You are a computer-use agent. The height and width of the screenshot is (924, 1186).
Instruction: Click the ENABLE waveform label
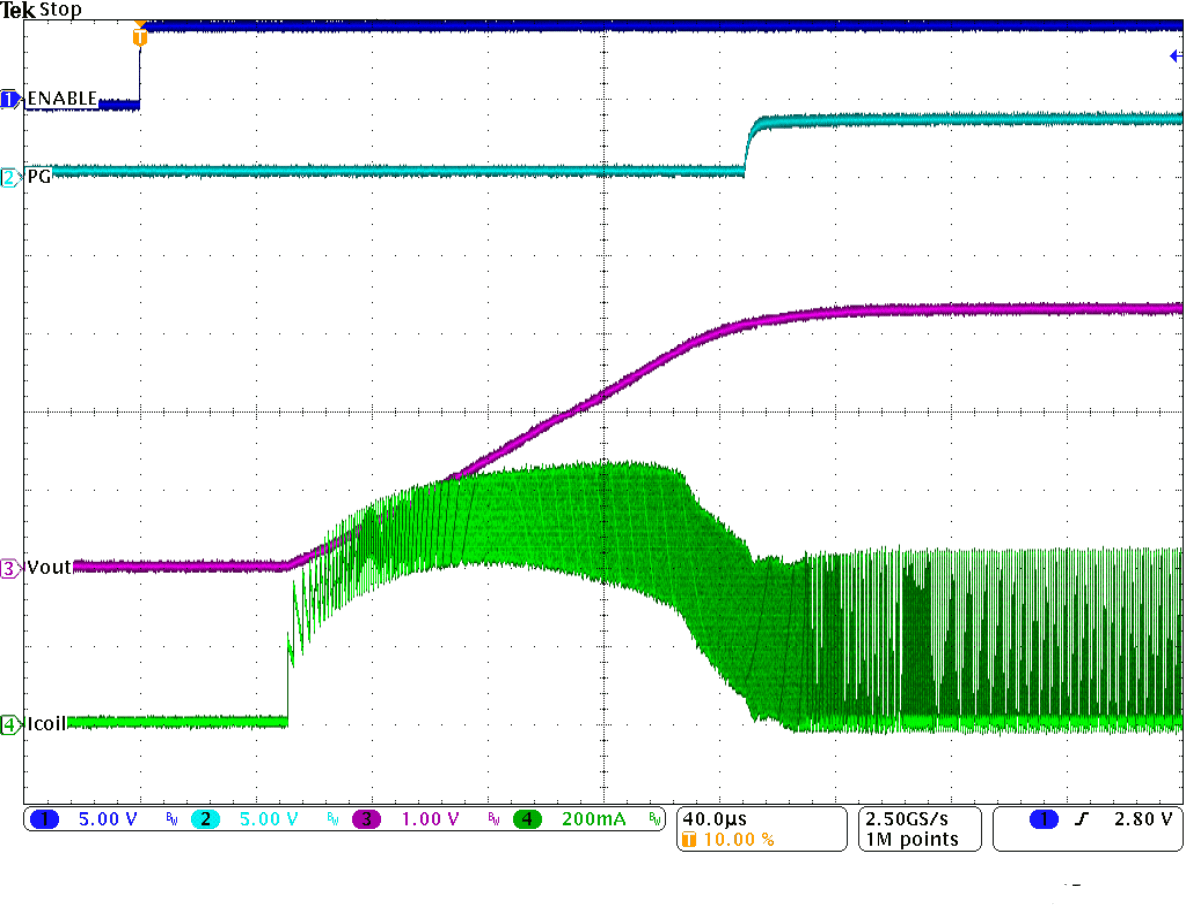pyautogui.click(x=62, y=99)
